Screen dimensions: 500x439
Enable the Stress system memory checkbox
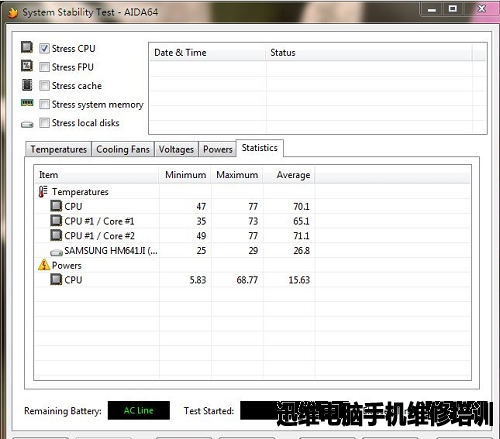[x=44, y=104]
